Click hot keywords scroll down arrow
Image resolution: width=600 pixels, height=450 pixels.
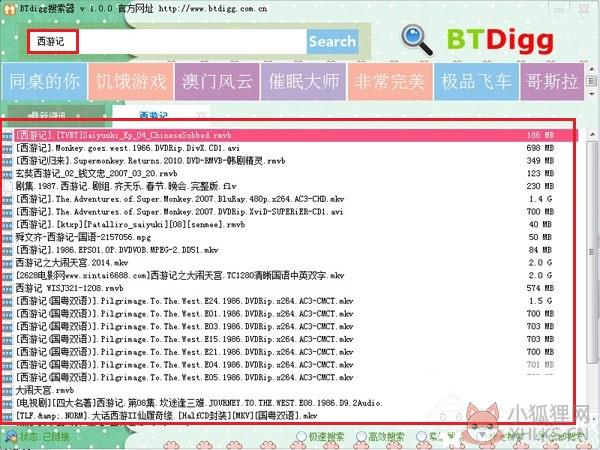(591, 94)
